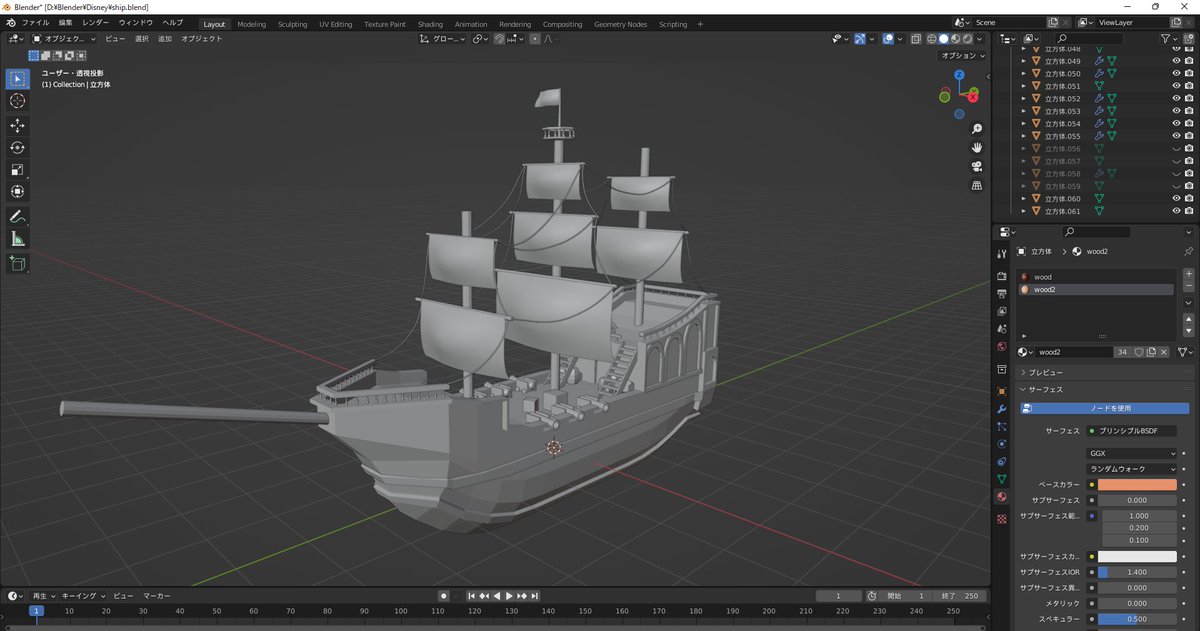
Task: Switch to wireframe viewport shading
Action: click(x=931, y=39)
